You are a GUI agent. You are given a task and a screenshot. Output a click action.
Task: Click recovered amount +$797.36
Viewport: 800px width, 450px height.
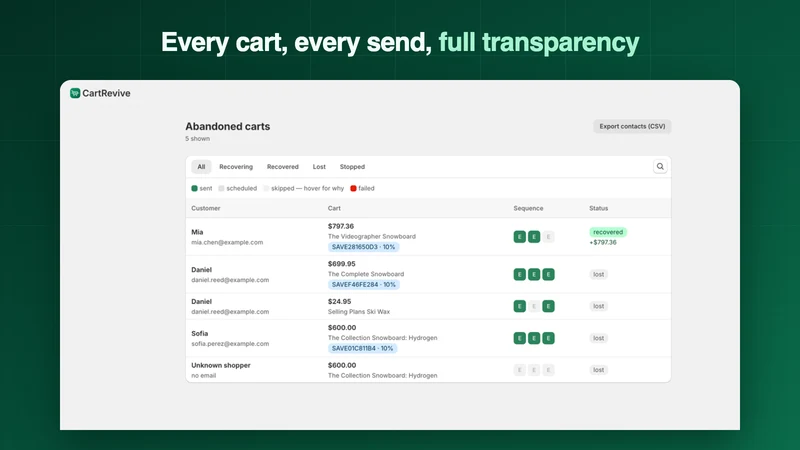[x=603, y=242]
